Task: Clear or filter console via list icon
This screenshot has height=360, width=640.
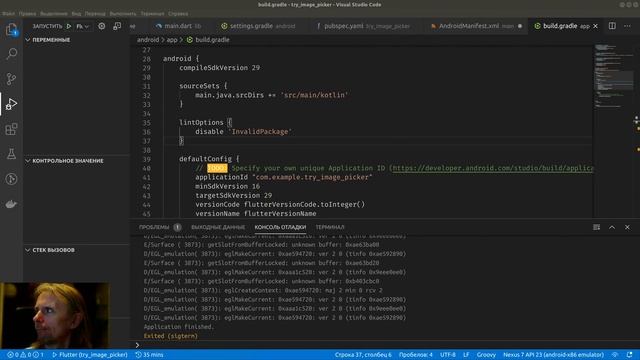Action: pos(597,227)
